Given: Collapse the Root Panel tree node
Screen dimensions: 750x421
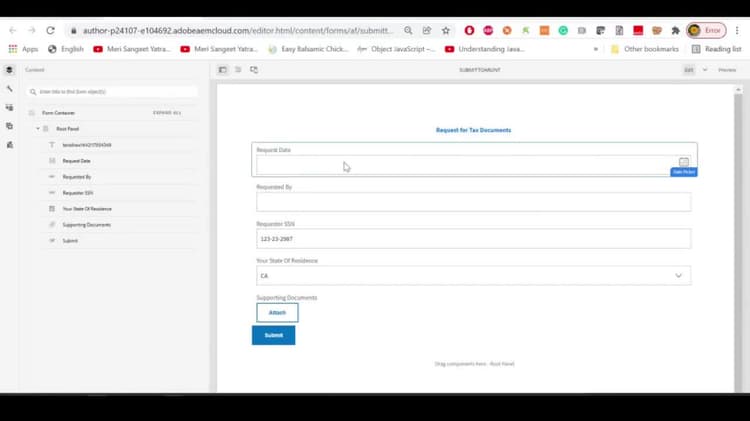Looking at the screenshot, I should tap(38, 129).
